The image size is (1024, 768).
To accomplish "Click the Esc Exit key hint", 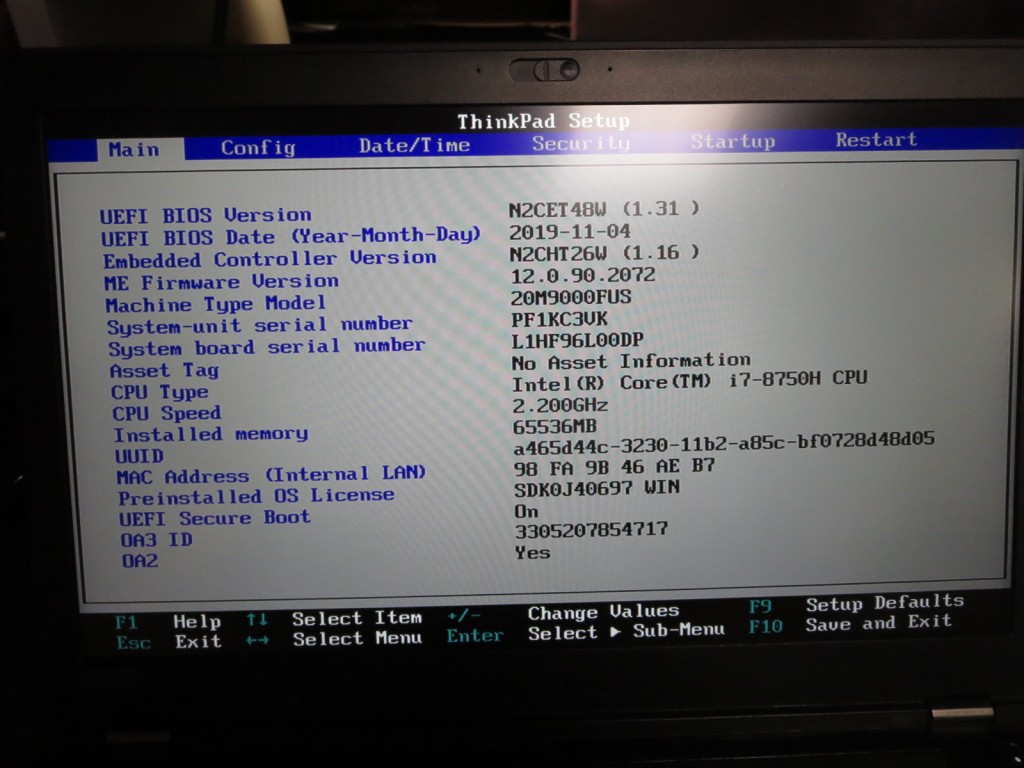I will (x=168, y=642).
